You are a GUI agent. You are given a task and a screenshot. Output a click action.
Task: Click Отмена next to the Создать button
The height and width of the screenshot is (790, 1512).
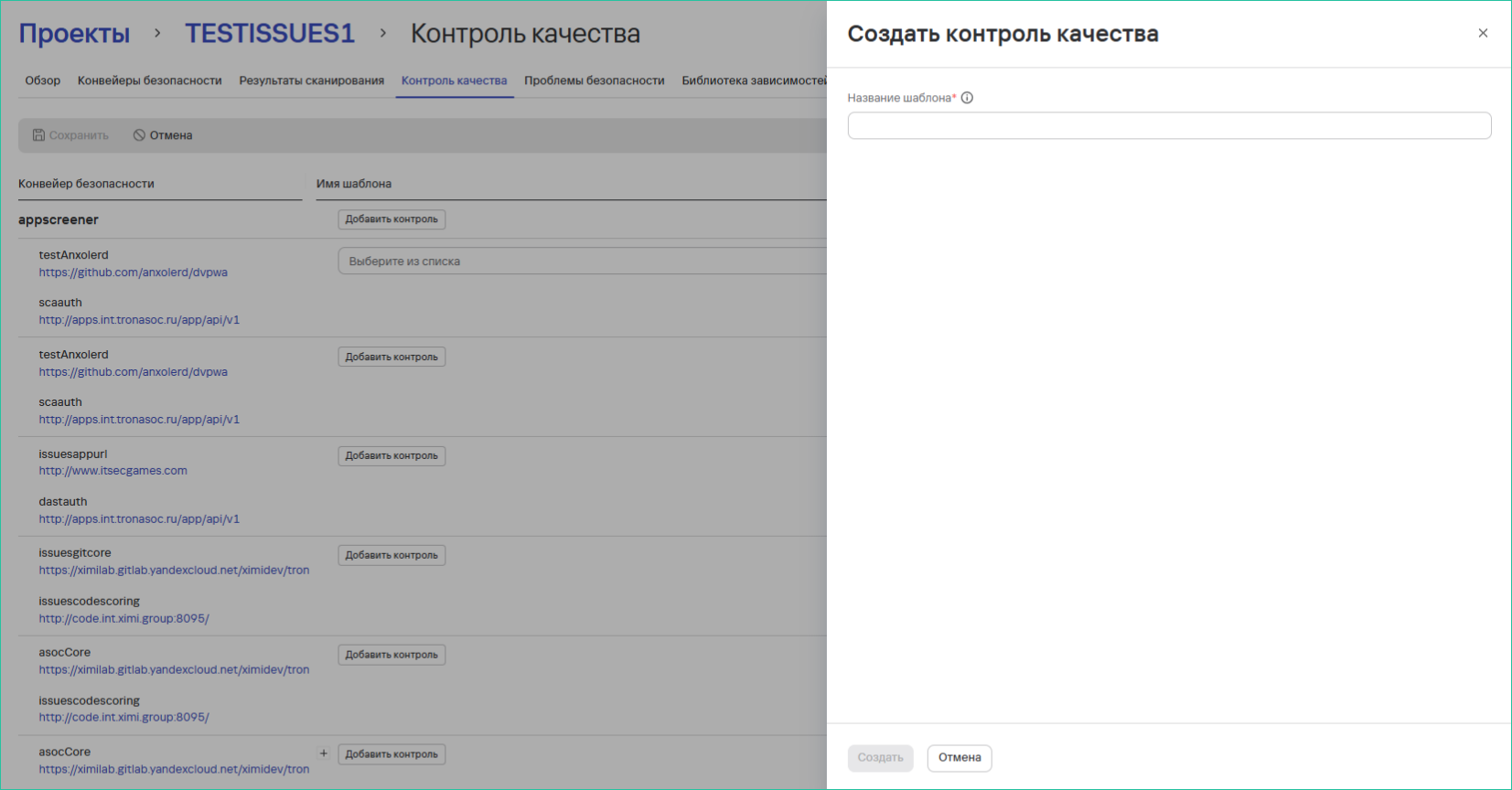pos(959,757)
